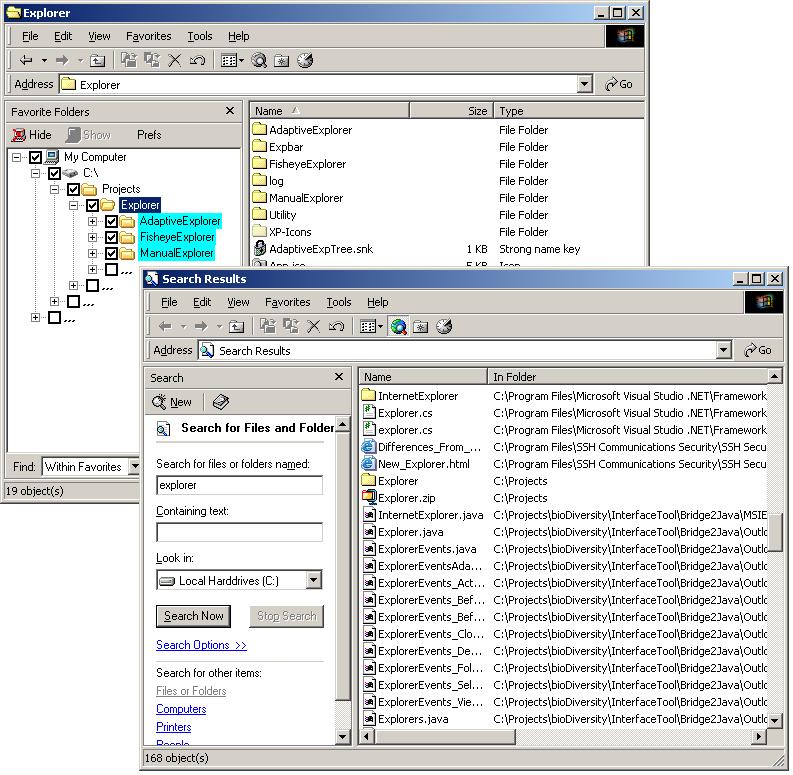Select Explorer.zip file icon in results
The image size is (793, 775).
[369, 497]
